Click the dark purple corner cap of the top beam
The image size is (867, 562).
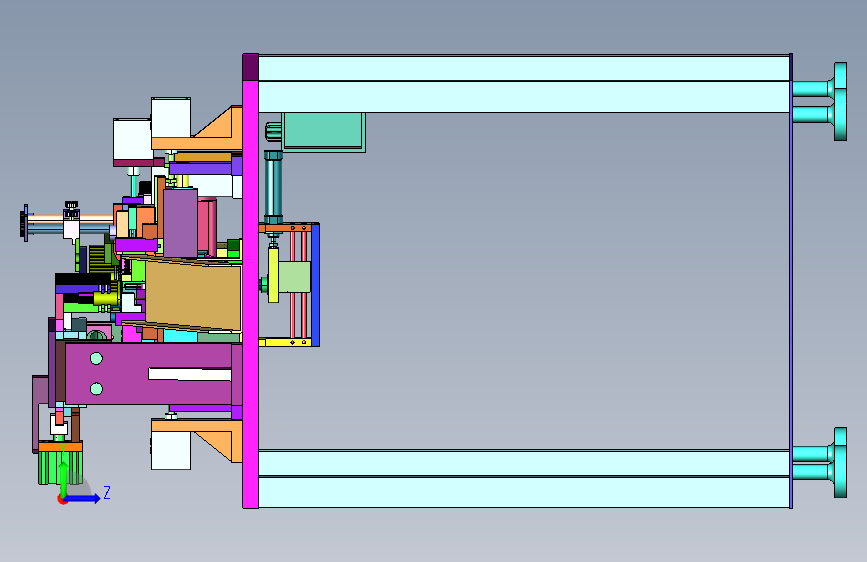250,67
